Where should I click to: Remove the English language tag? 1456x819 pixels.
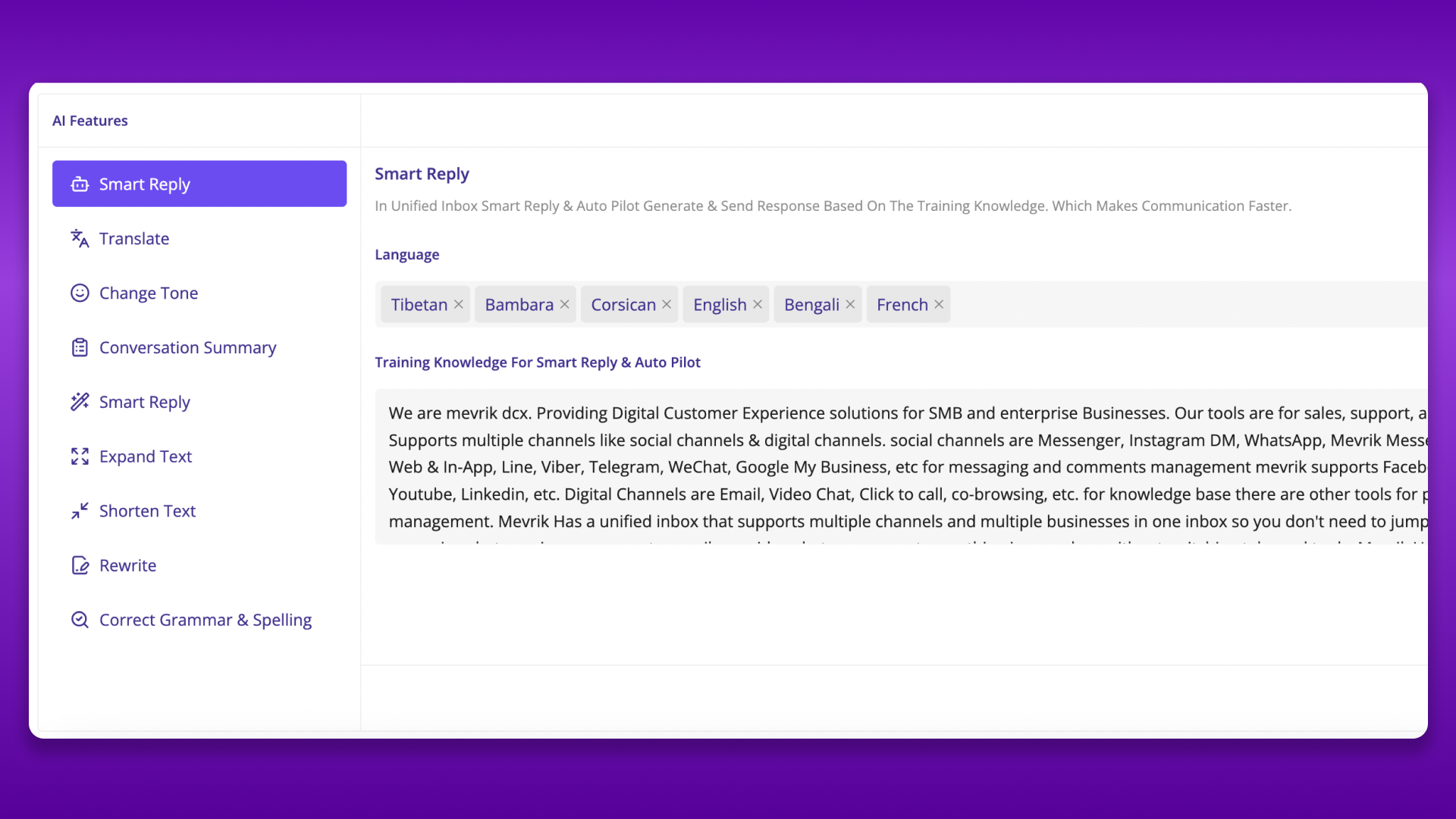point(758,305)
